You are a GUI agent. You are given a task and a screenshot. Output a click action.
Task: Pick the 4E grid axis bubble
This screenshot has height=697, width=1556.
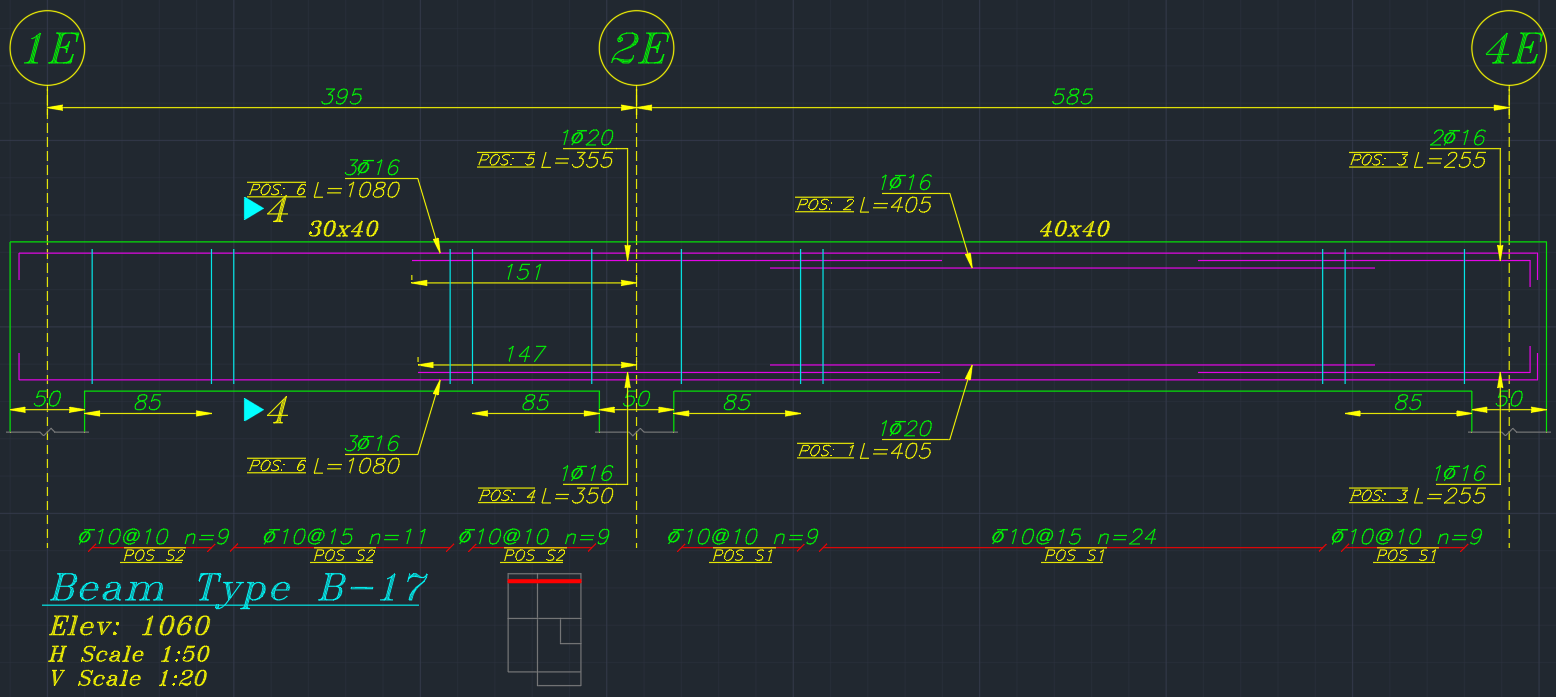tap(1510, 49)
